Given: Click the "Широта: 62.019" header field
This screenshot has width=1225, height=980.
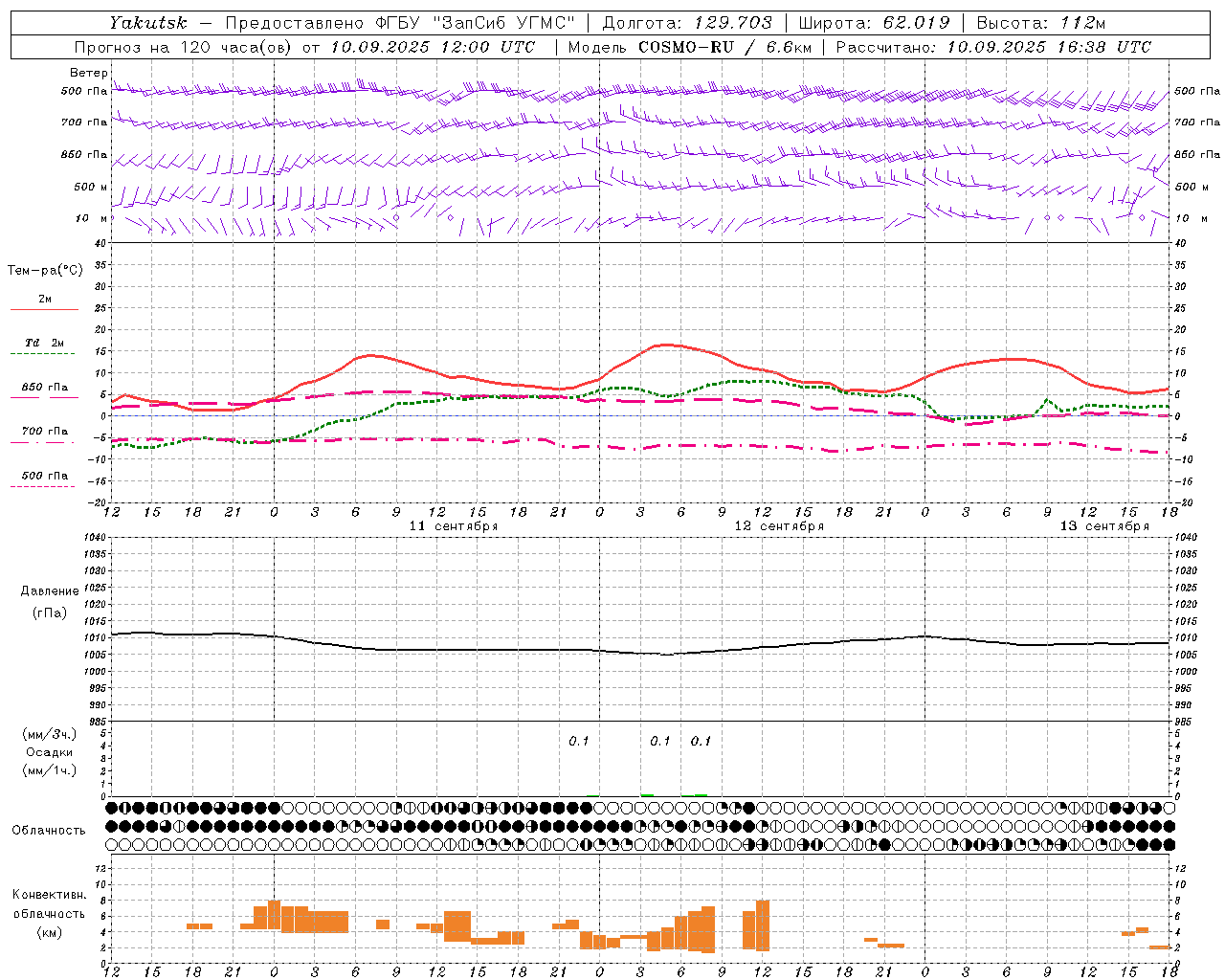Looking at the screenshot, I should click(x=873, y=23).
